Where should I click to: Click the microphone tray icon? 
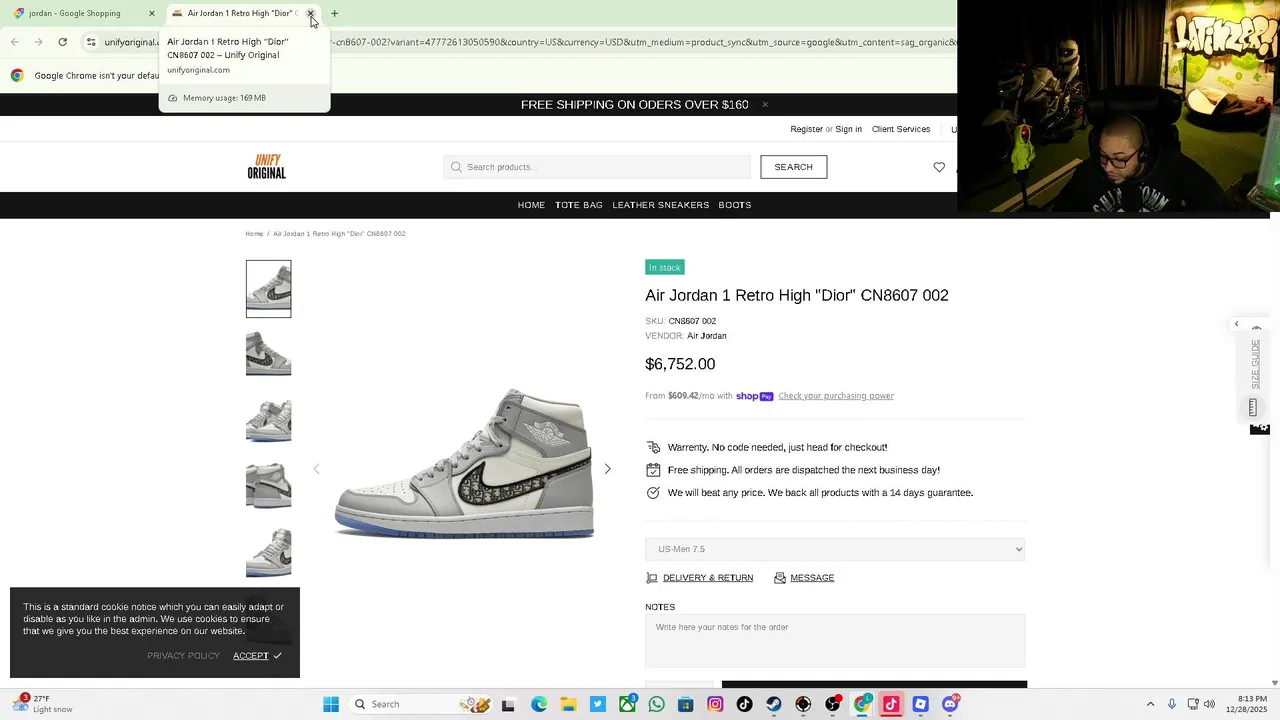1172,704
